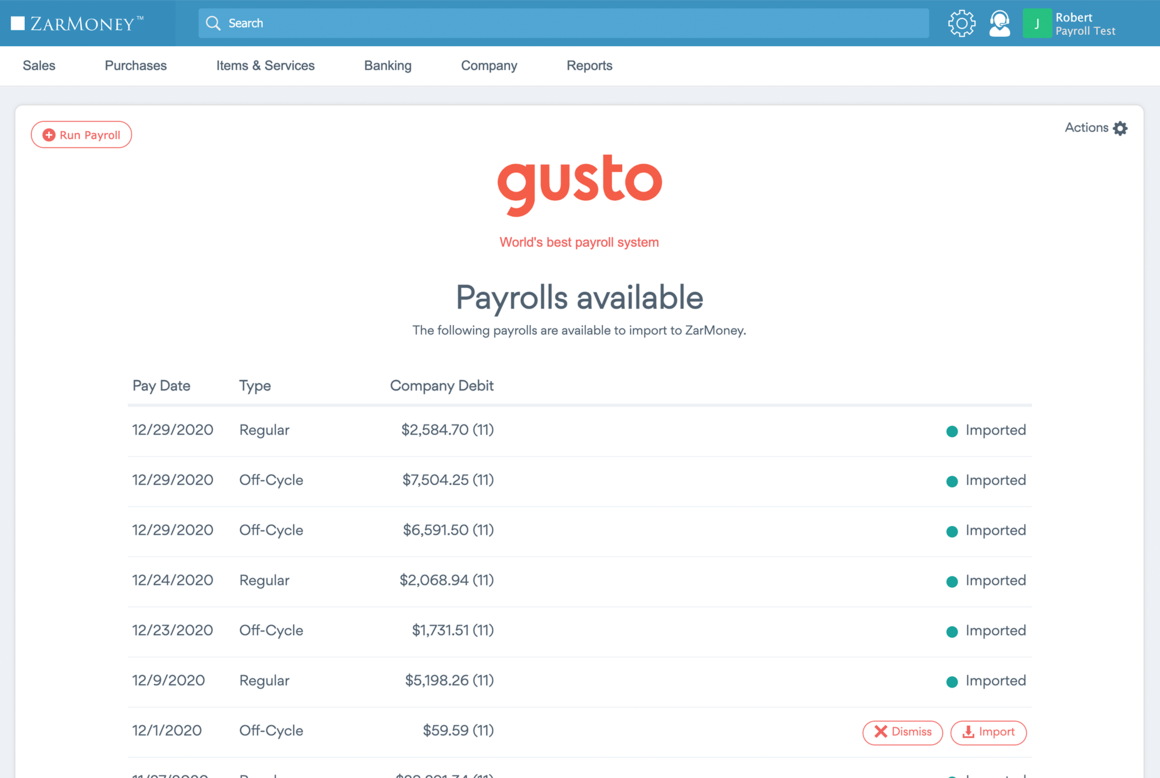Click the Type column header
The height and width of the screenshot is (778, 1160).
[x=254, y=386]
